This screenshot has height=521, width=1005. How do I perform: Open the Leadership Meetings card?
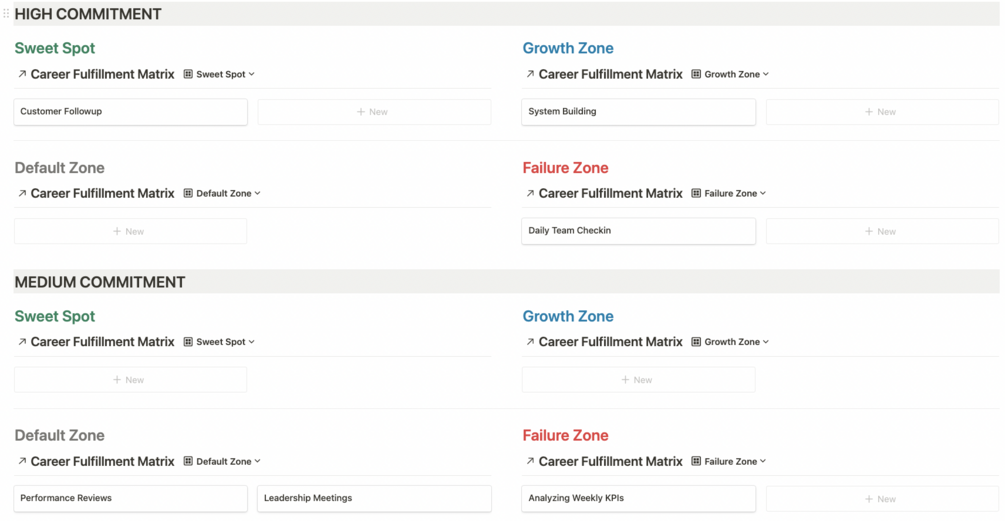374,498
